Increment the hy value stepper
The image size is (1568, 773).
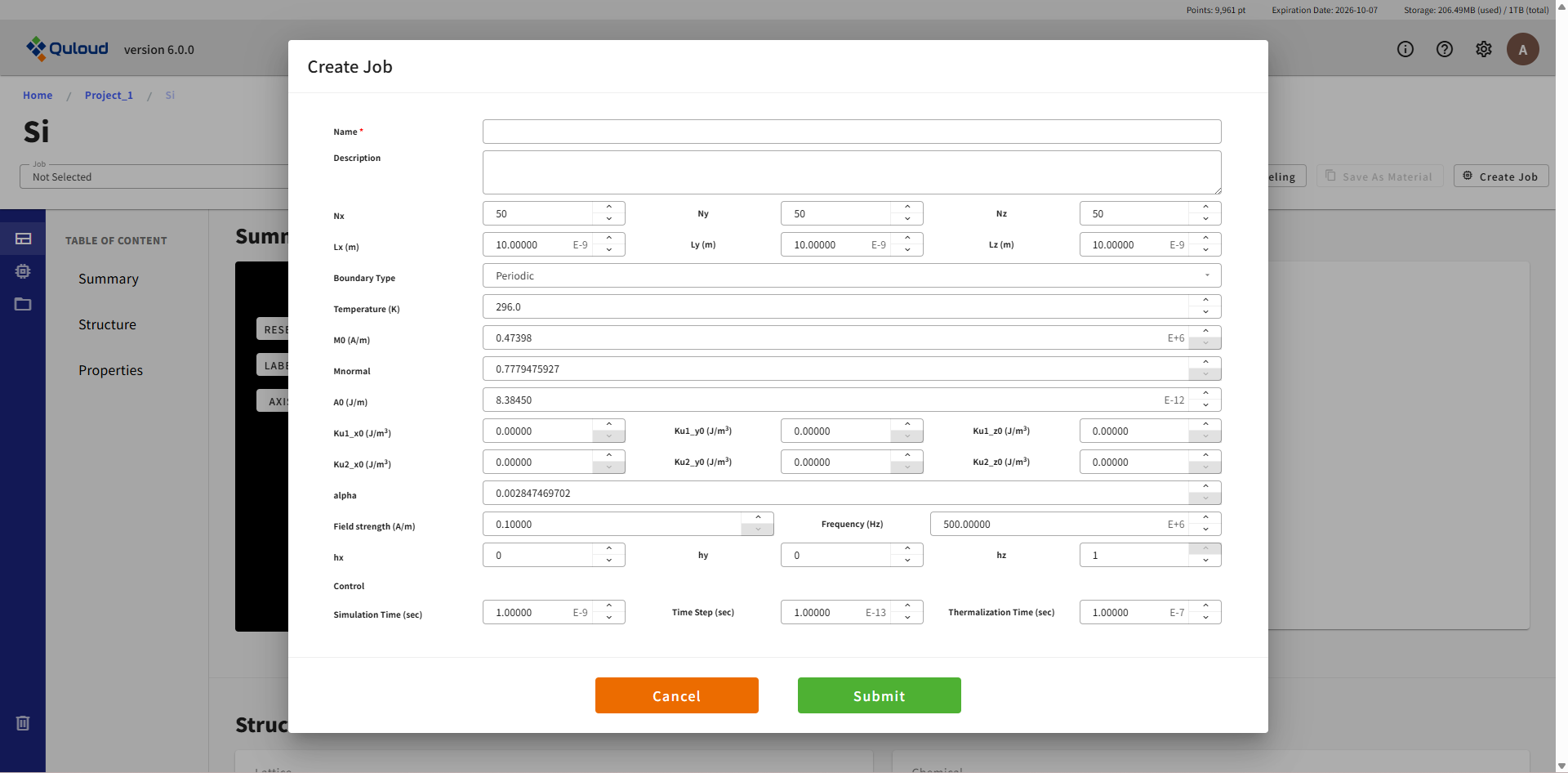click(906, 549)
